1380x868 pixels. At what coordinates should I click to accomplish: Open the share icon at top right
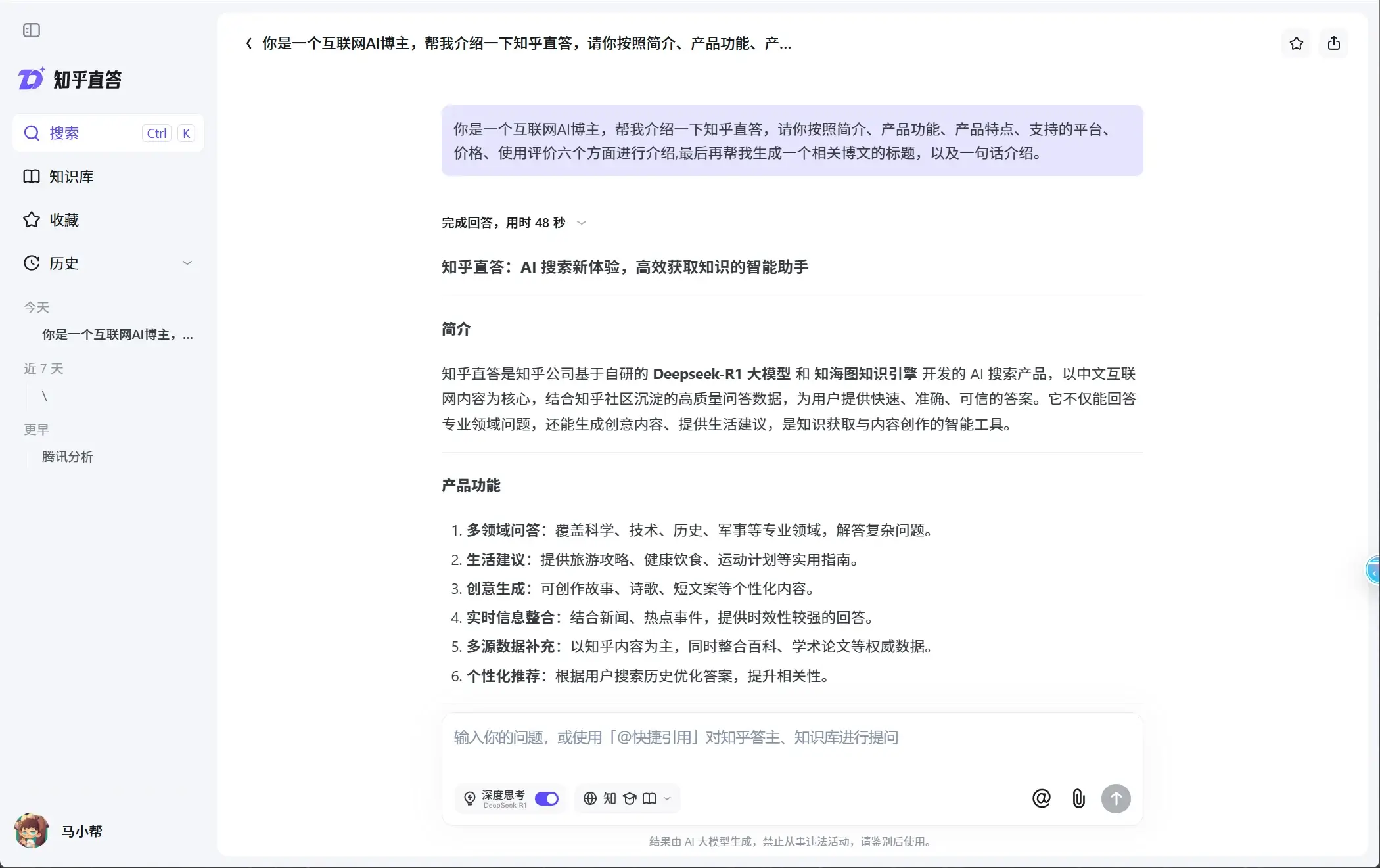point(1334,43)
